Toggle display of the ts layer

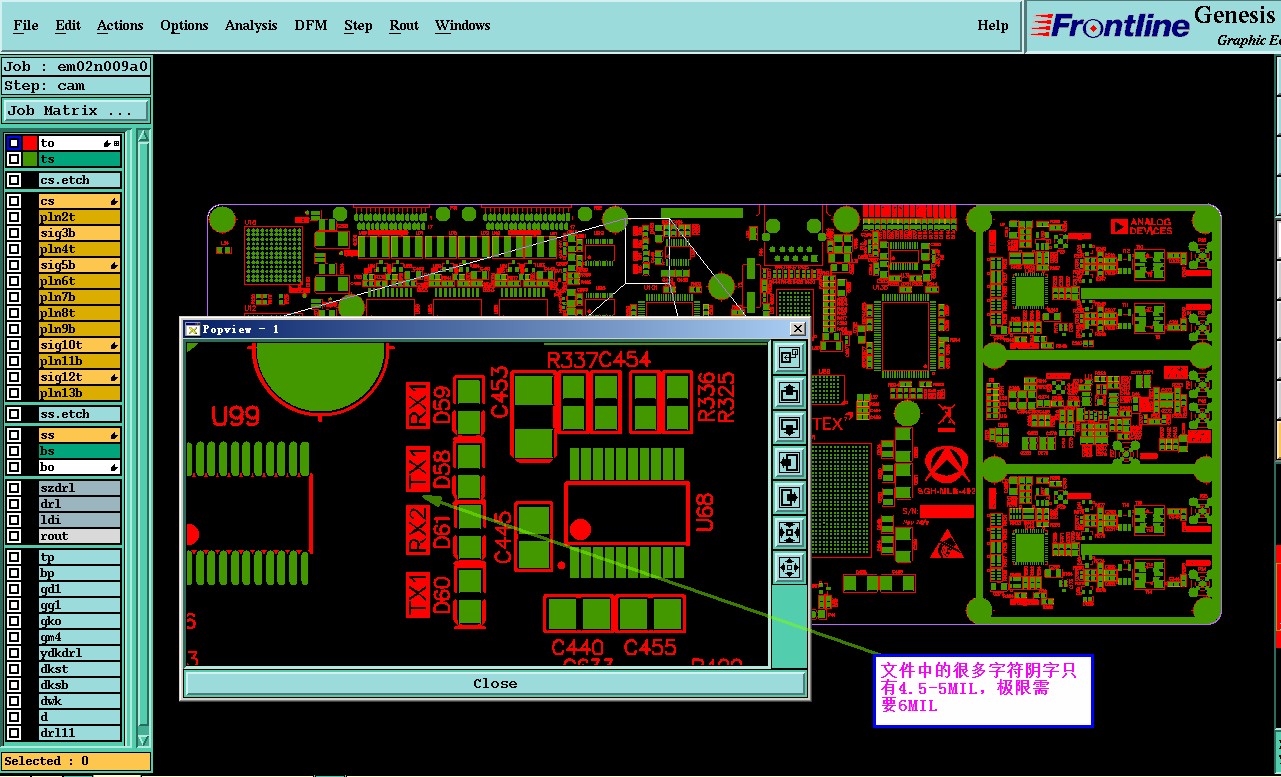click(14, 159)
